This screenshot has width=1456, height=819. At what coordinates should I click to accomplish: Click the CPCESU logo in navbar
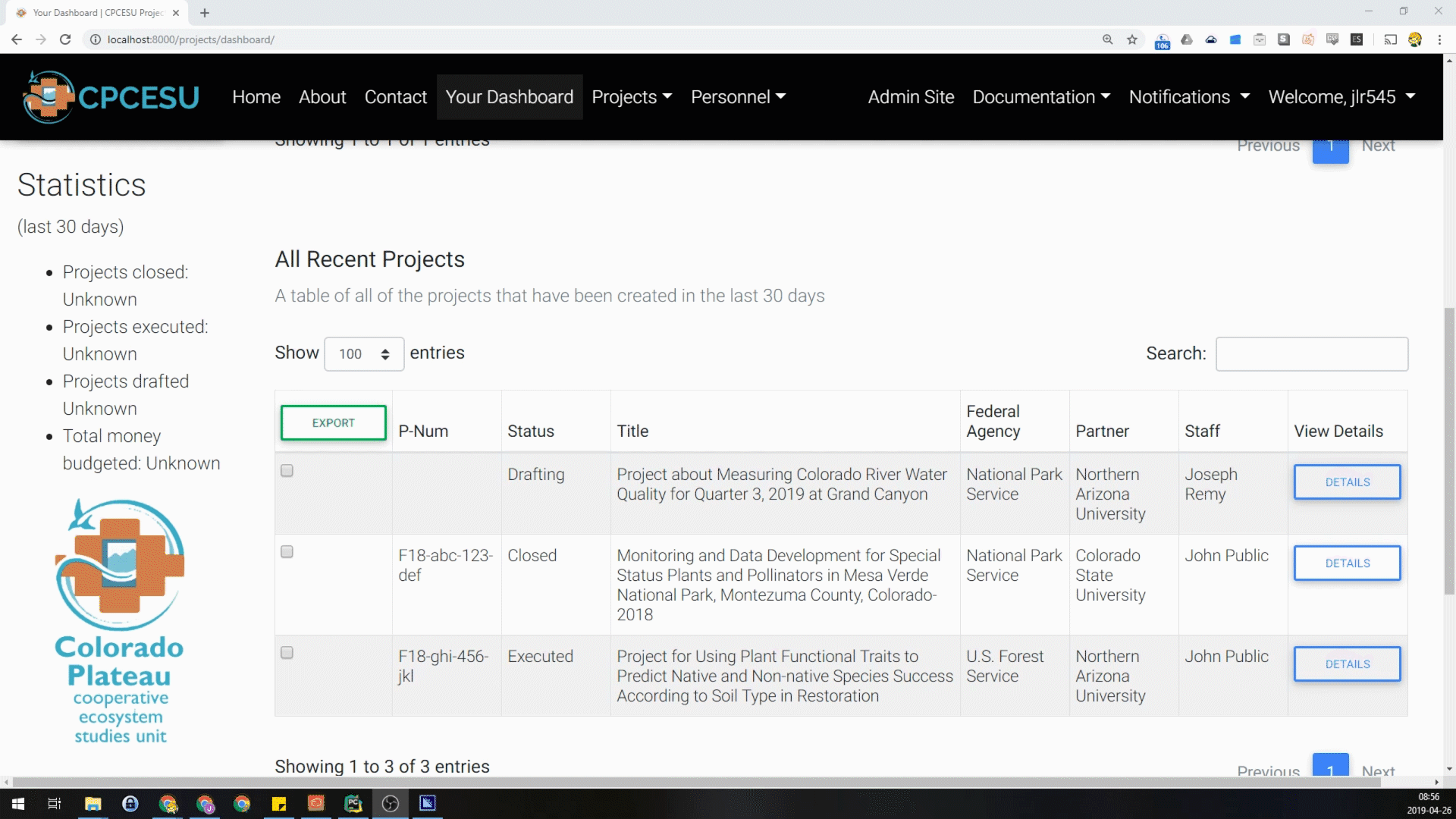pyautogui.click(x=111, y=97)
